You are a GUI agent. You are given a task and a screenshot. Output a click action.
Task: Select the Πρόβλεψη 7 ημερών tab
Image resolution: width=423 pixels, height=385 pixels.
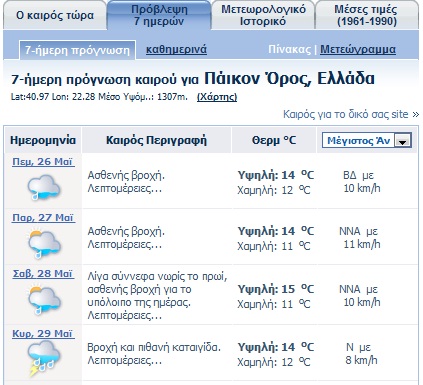point(159,15)
